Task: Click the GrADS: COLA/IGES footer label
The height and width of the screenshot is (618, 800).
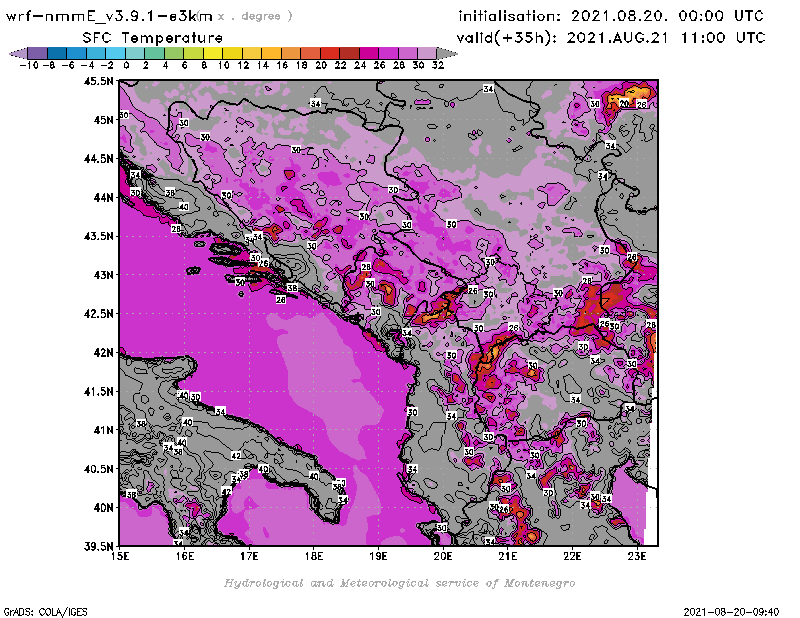Action: pyautogui.click(x=45, y=612)
